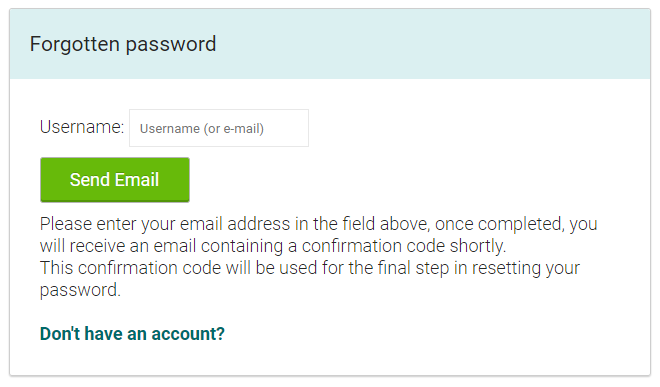This screenshot has width=660, height=387.
Task: Click the bold teal account question link
Action: tap(132, 334)
